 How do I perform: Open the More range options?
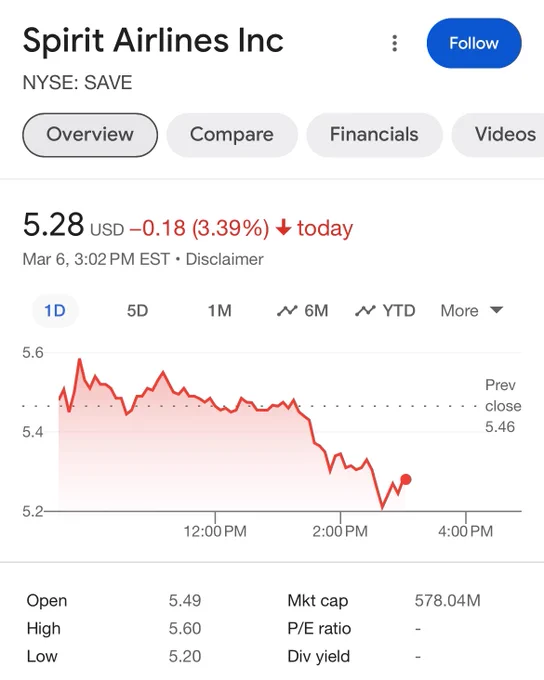point(472,311)
